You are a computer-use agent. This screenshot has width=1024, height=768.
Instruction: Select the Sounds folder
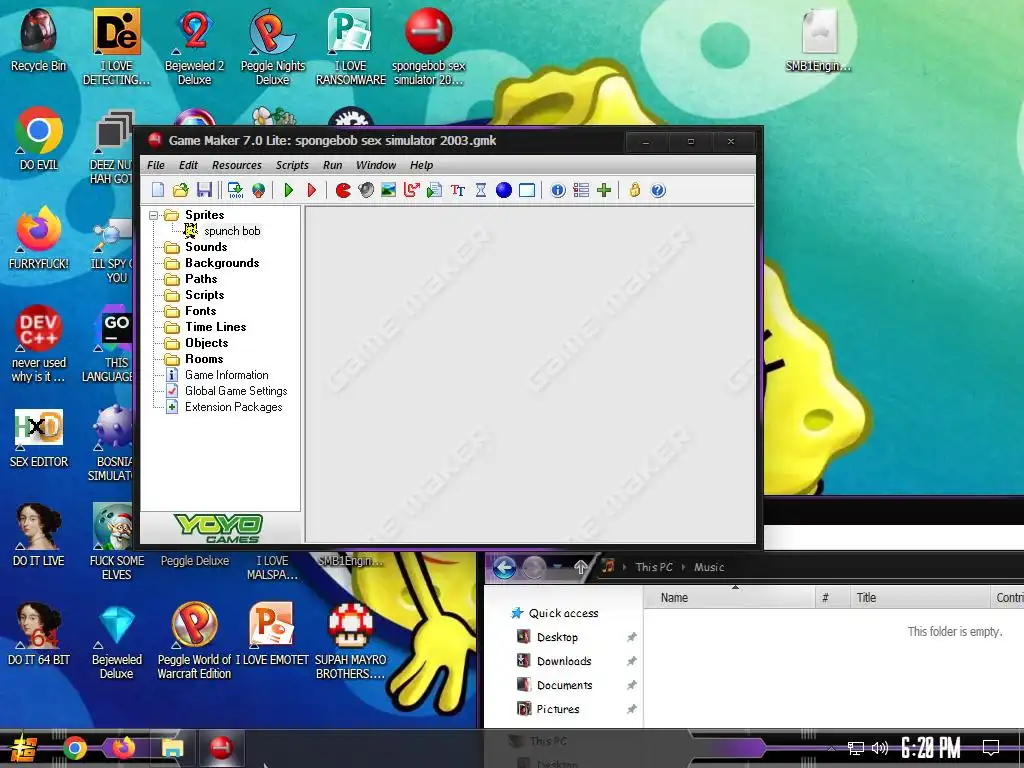click(x=206, y=247)
